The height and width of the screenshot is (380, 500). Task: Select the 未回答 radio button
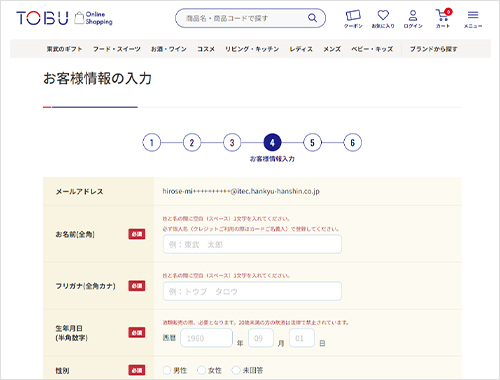[236, 370]
